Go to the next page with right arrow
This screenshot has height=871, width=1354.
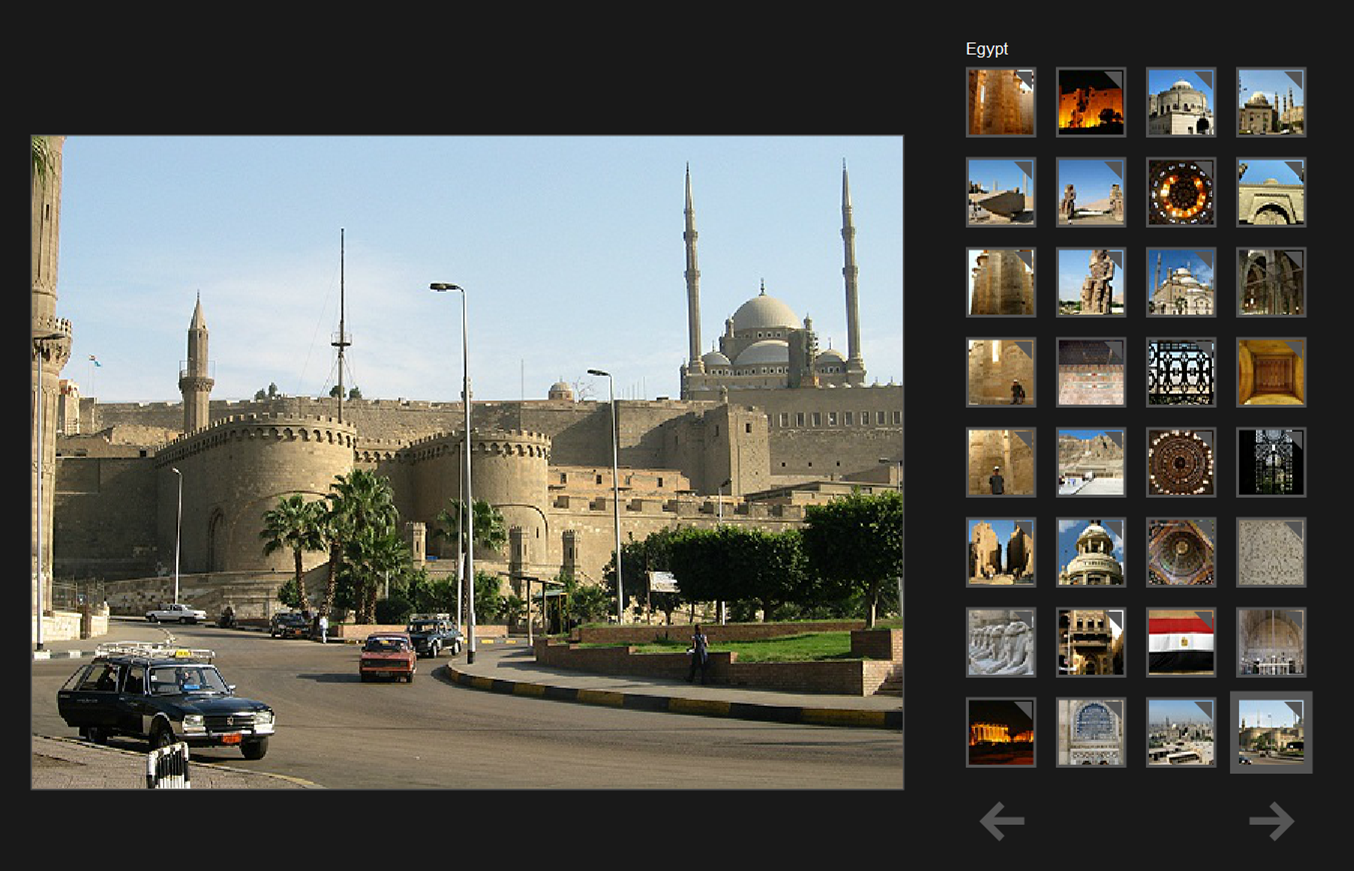click(1271, 821)
